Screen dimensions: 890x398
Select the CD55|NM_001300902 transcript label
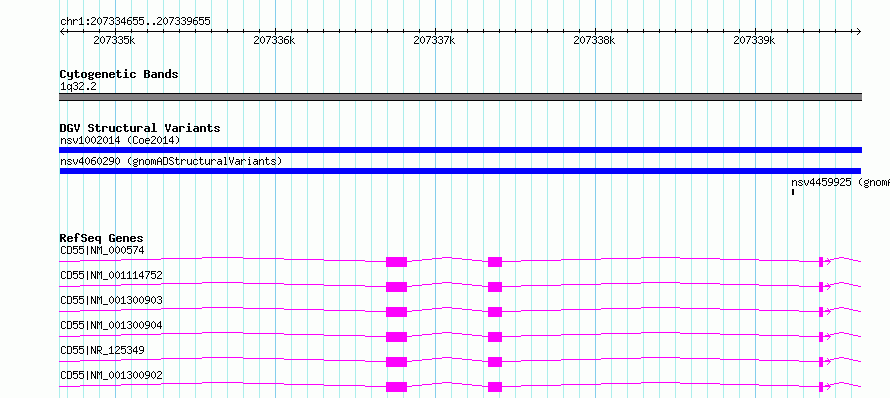(x=111, y=375)
